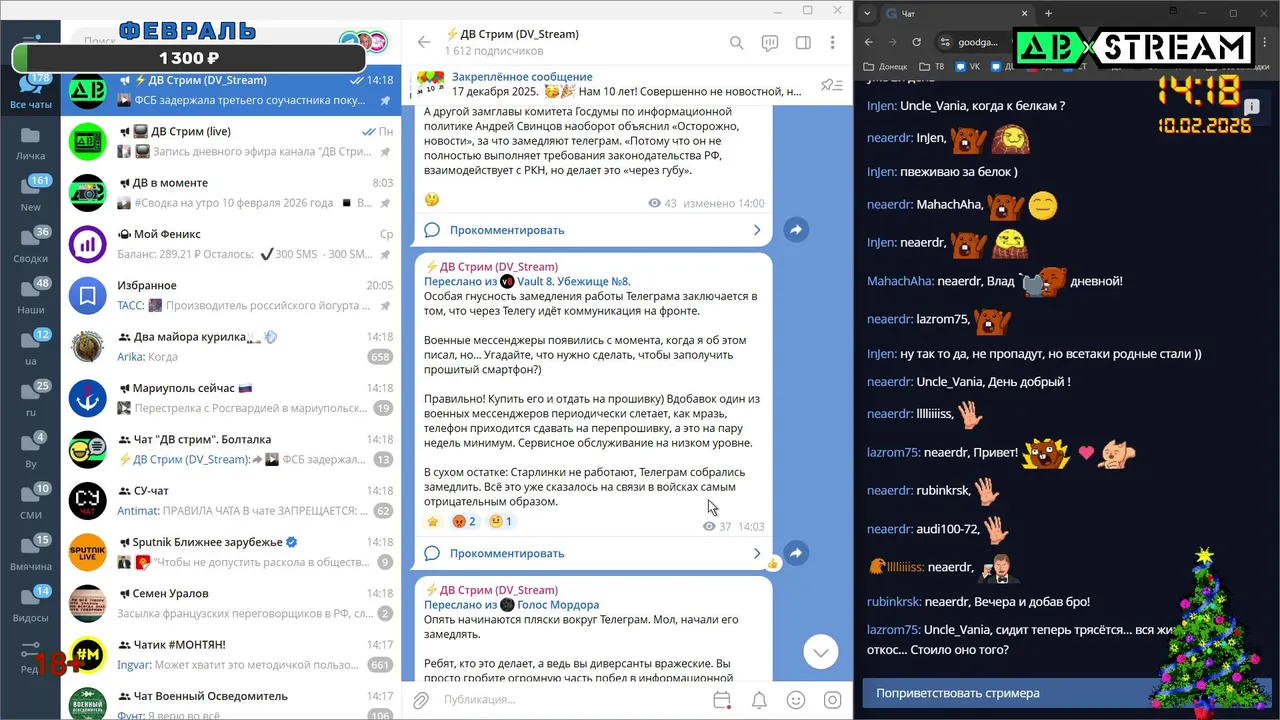Click the paperclip attach icon
Screen dimensions: 1280x720
421,700
